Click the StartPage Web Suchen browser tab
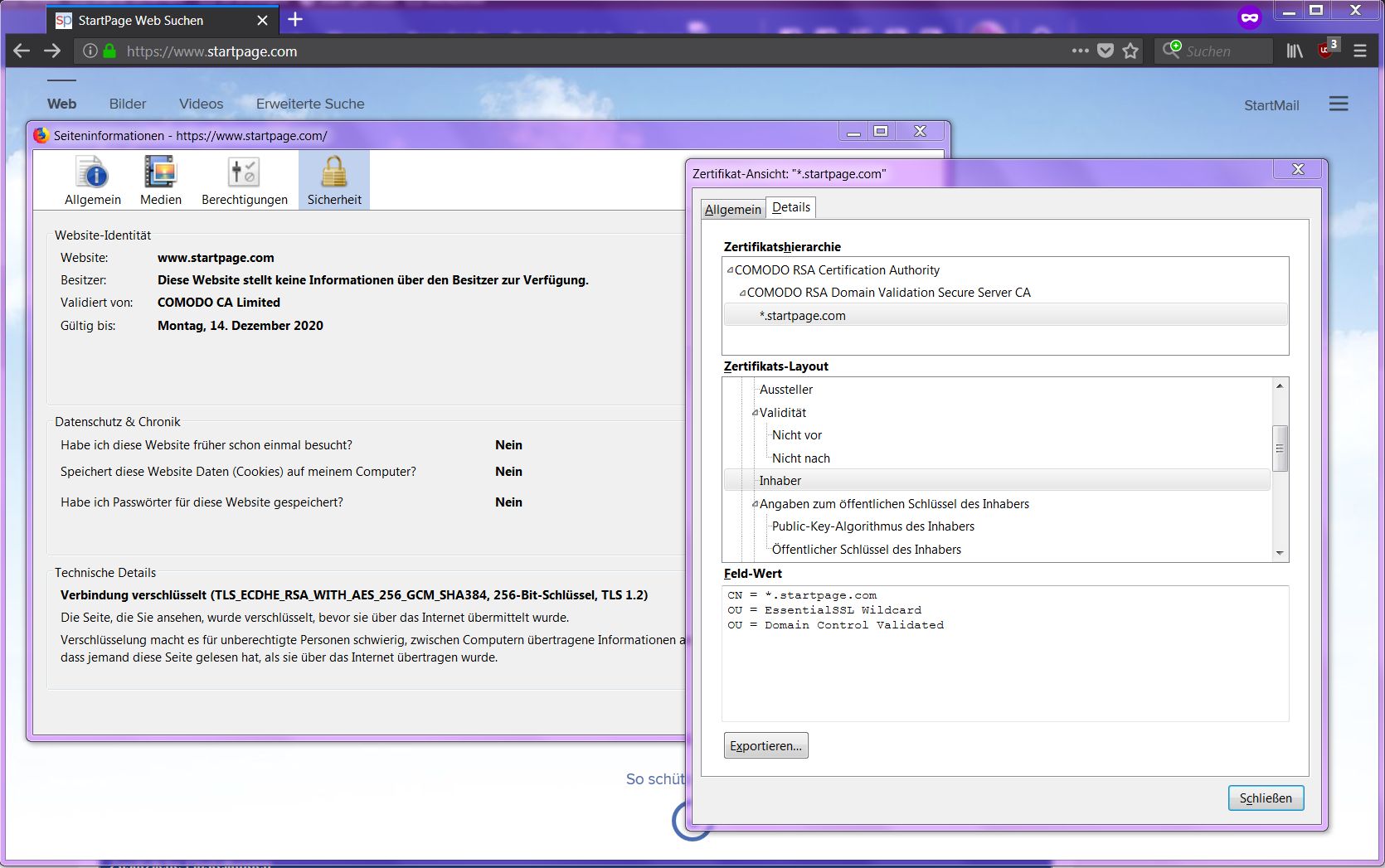 (x=163, y=21)
